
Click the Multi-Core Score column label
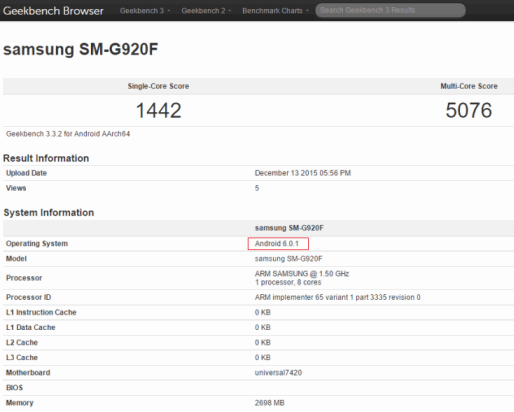tap(469, 86)
